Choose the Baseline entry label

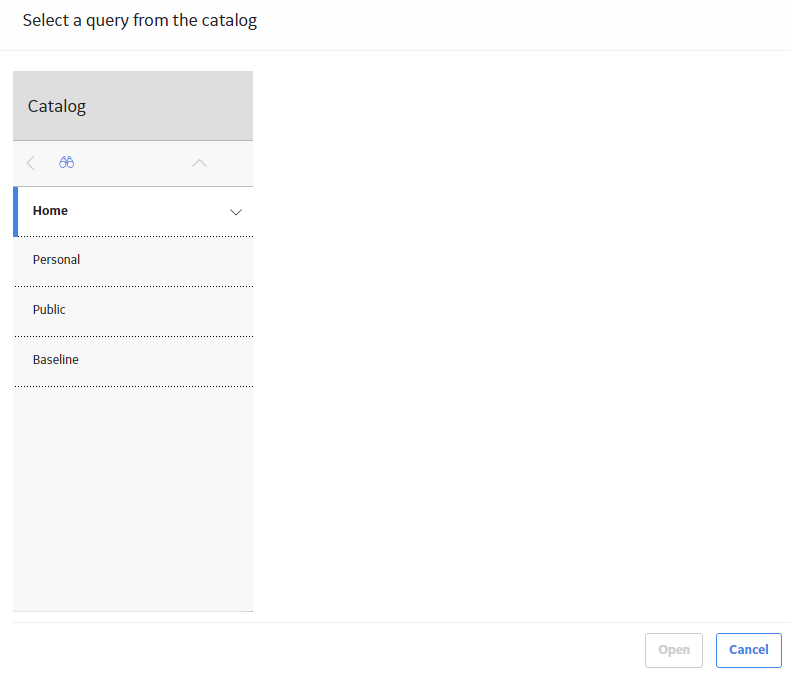(x=55, y=360)
